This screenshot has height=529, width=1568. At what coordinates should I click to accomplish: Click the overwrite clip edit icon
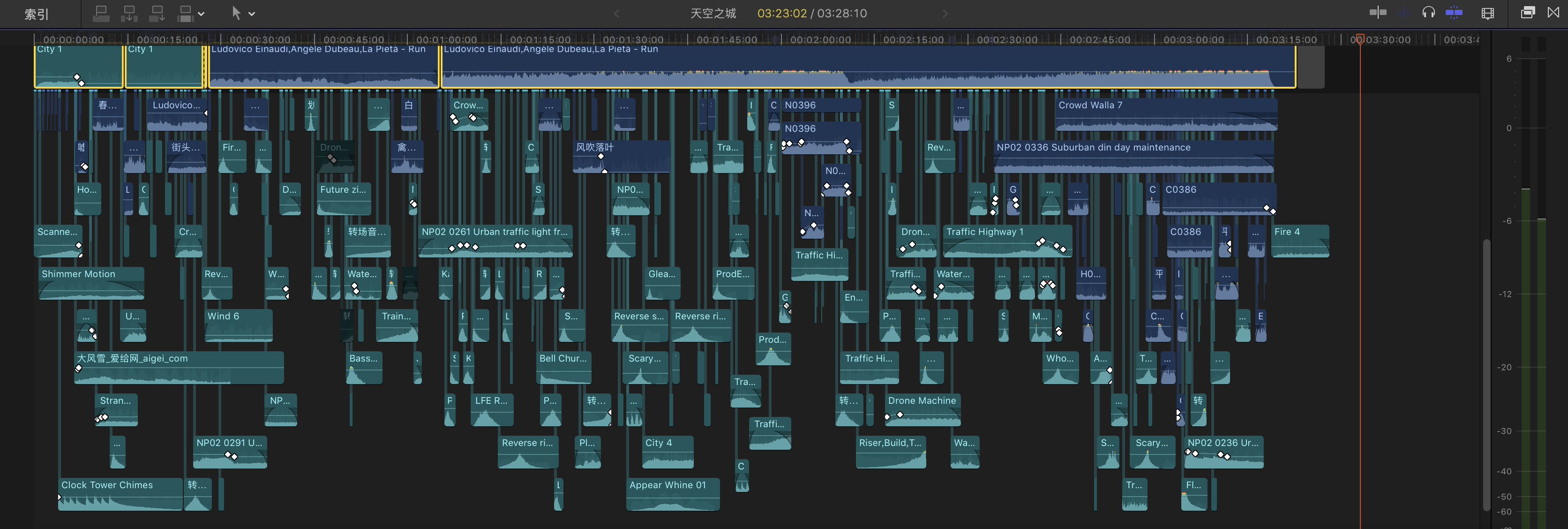coord(186,14)
